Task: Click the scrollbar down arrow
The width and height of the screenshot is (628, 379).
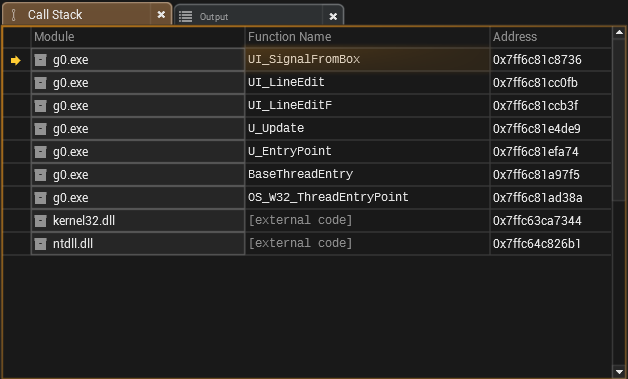Action: [619, 371]
